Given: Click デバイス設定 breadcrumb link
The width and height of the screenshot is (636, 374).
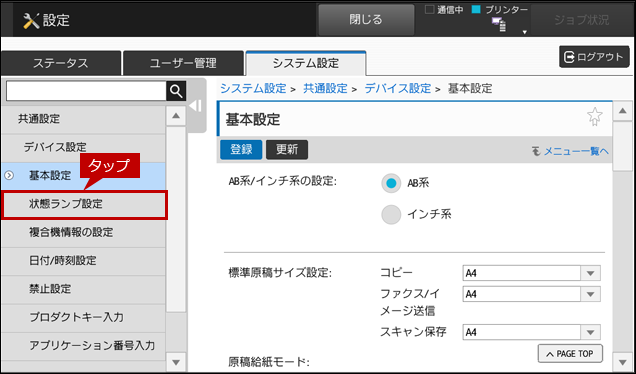Looking at the screenshot, I should click(x=398, y=88).
